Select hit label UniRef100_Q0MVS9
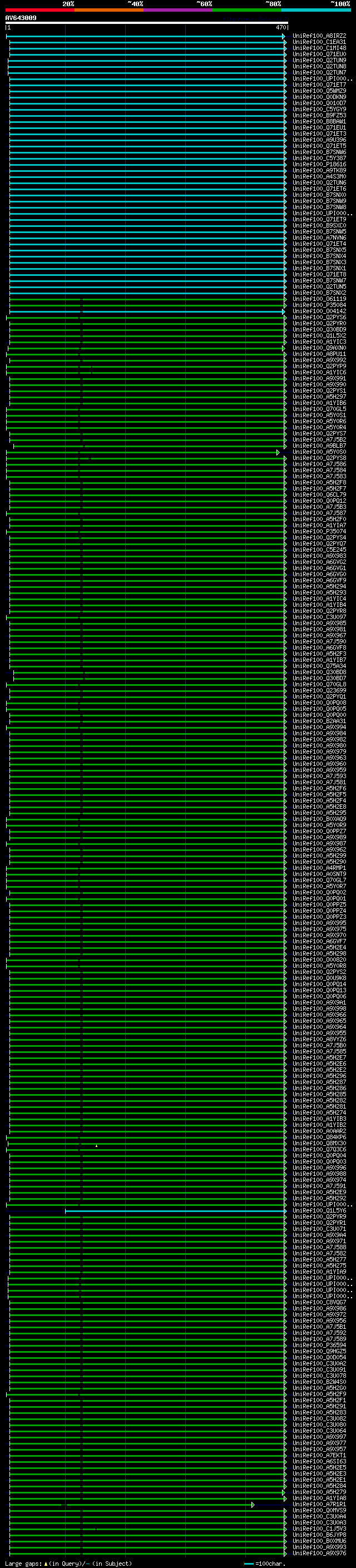Viewport: 356px width, 1568px height. tap(319, 1510)
